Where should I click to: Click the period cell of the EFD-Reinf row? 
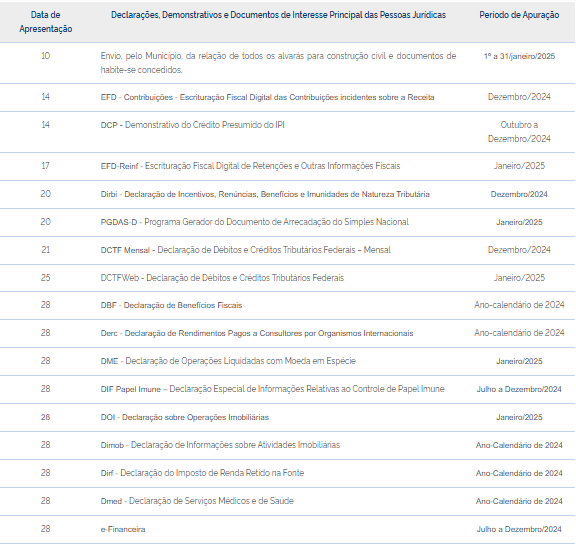click(519, 166)
